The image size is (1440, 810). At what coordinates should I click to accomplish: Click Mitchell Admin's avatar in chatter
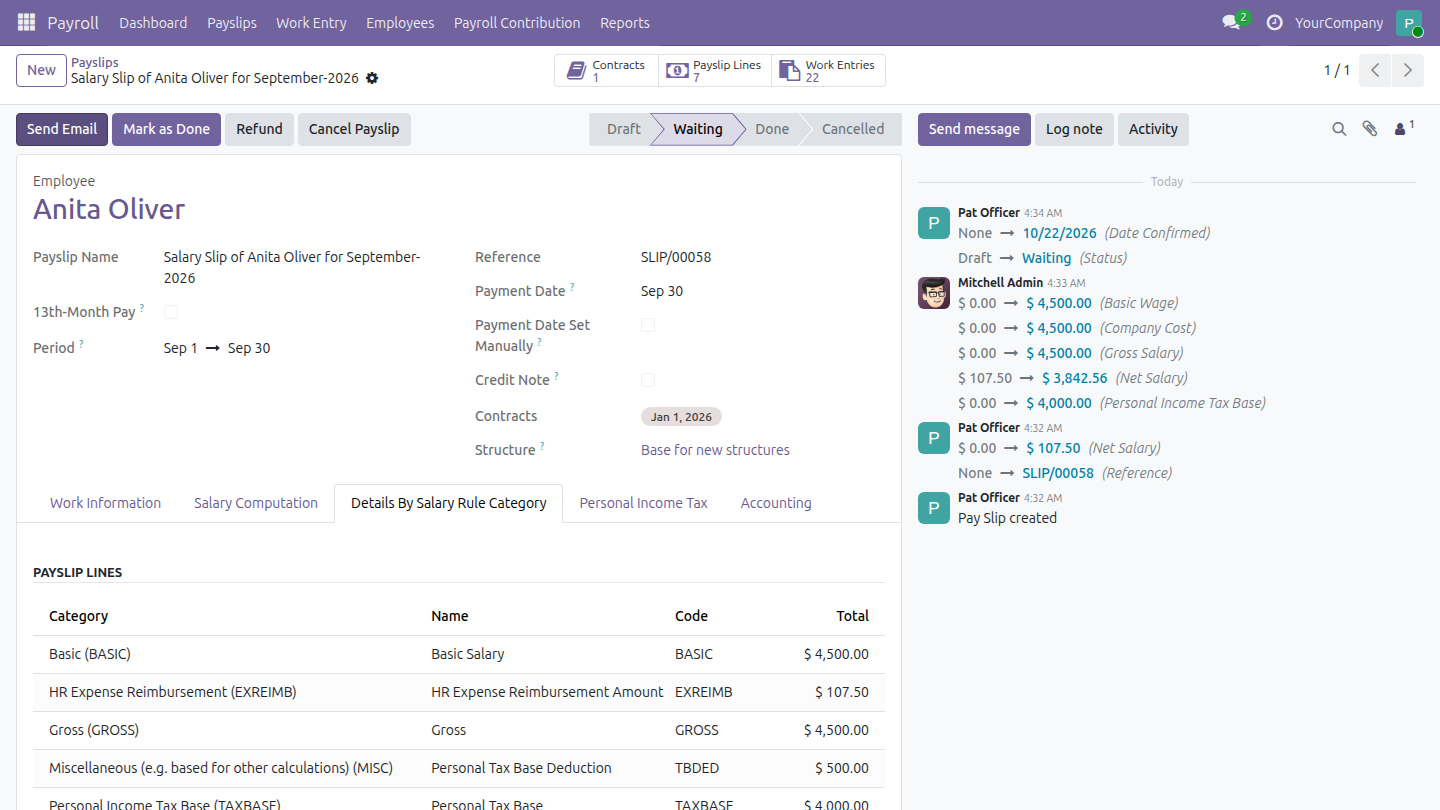933,293
